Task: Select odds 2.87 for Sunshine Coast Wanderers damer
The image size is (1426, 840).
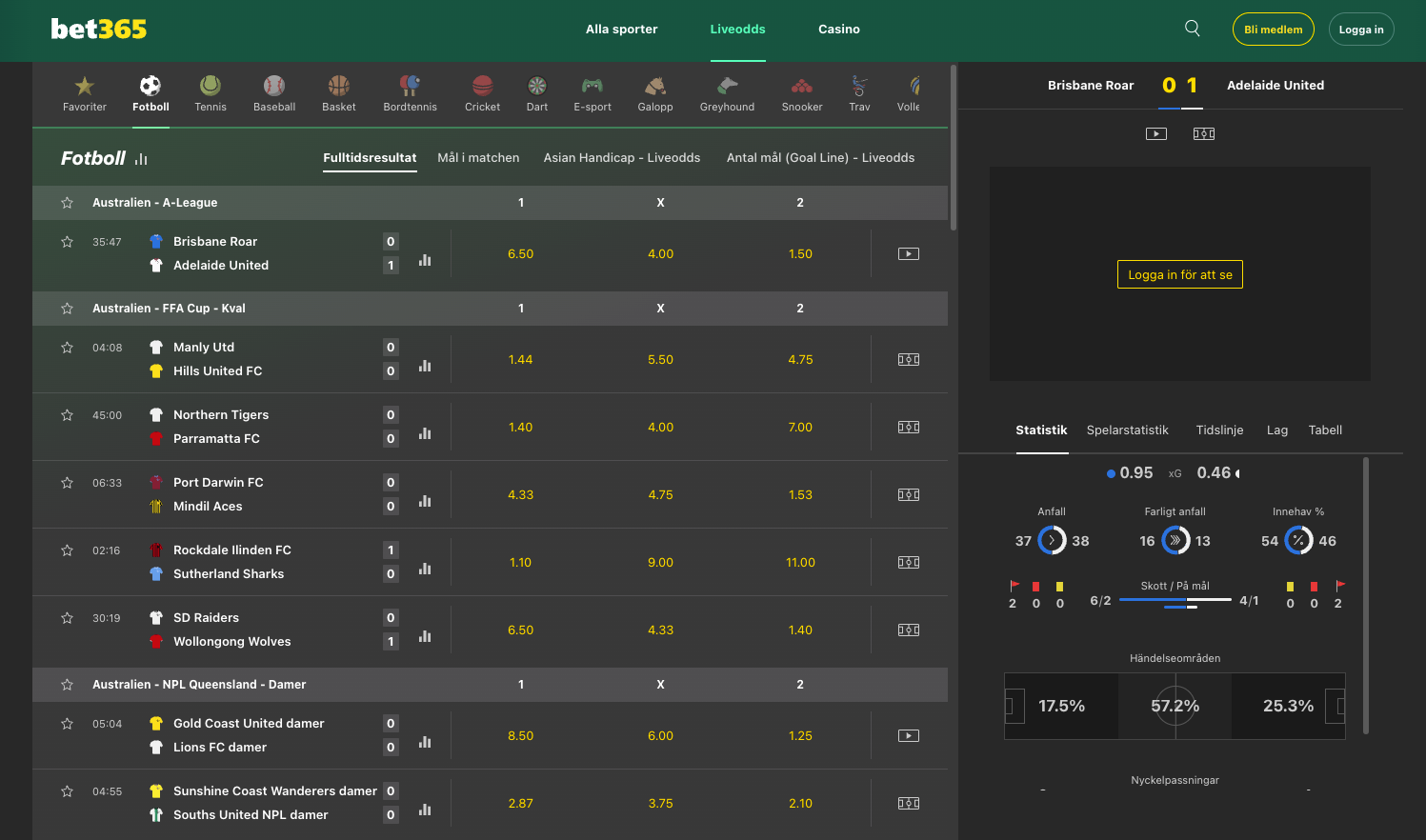Action: pos(520,803)
